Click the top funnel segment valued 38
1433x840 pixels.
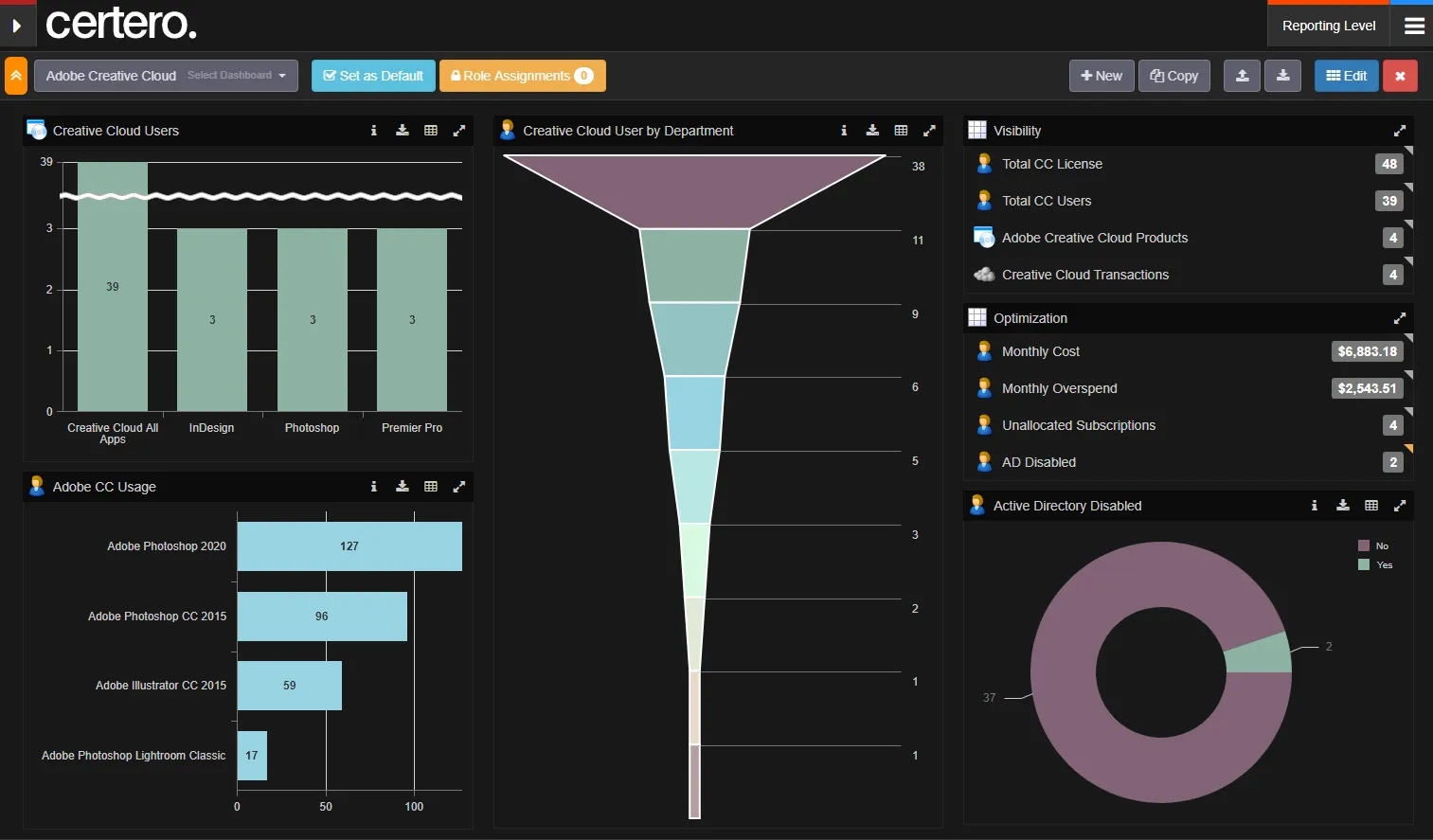point(694,189)
